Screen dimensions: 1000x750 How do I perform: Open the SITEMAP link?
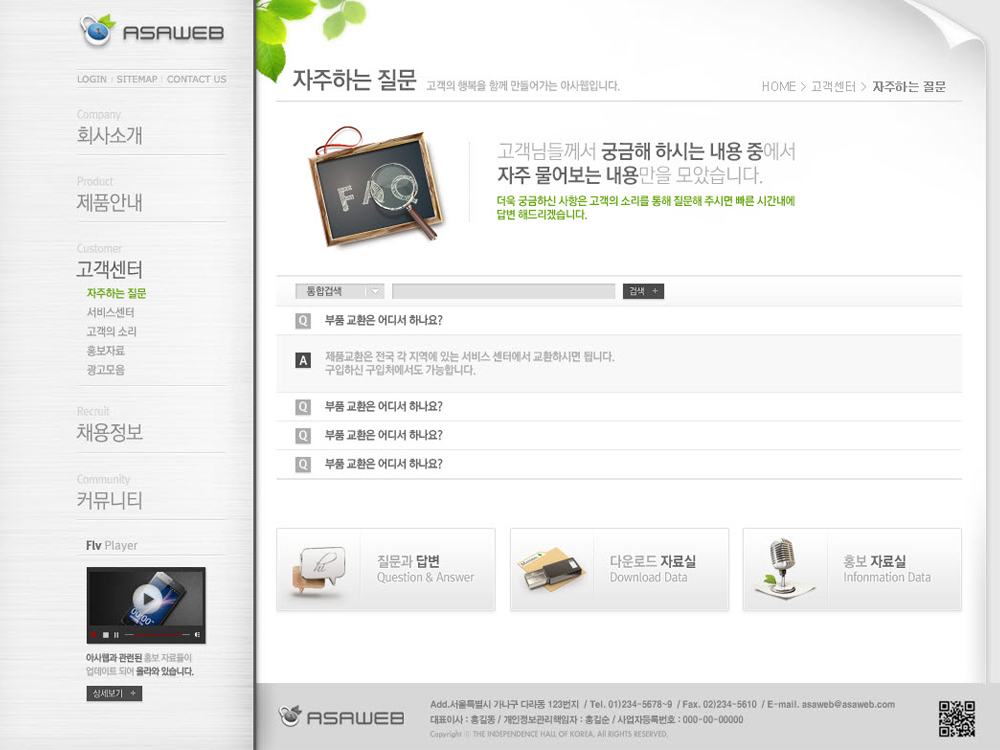click(x=136, y=79)
